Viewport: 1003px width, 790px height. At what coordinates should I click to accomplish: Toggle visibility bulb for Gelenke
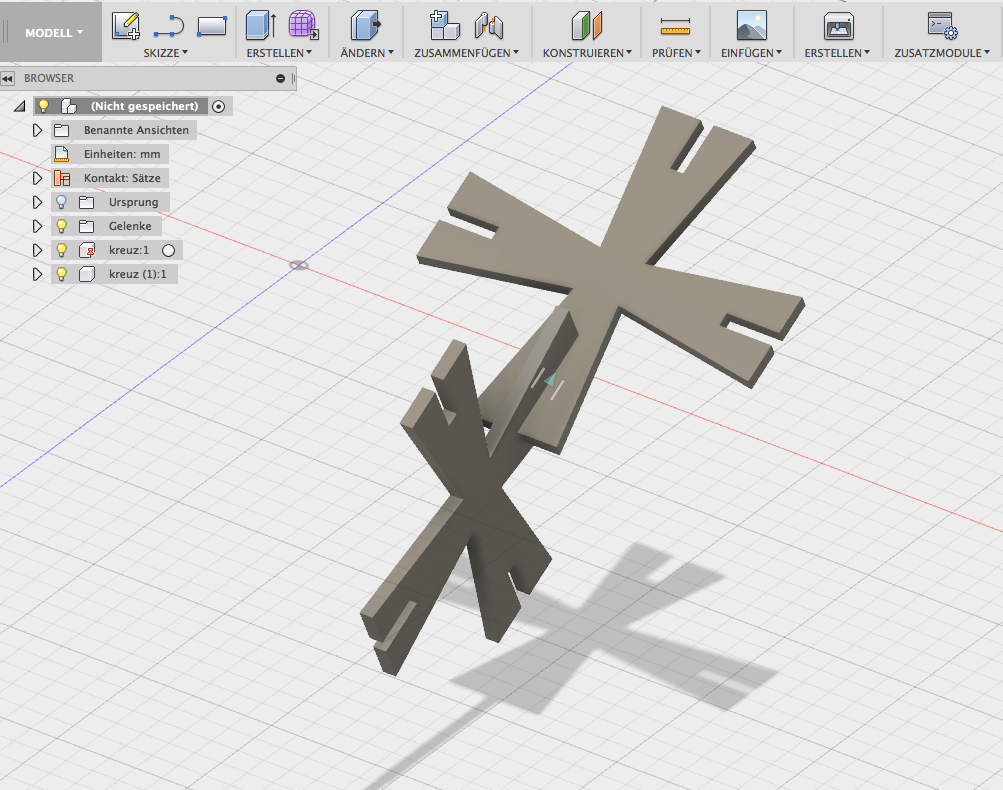[x=61, y=226]
